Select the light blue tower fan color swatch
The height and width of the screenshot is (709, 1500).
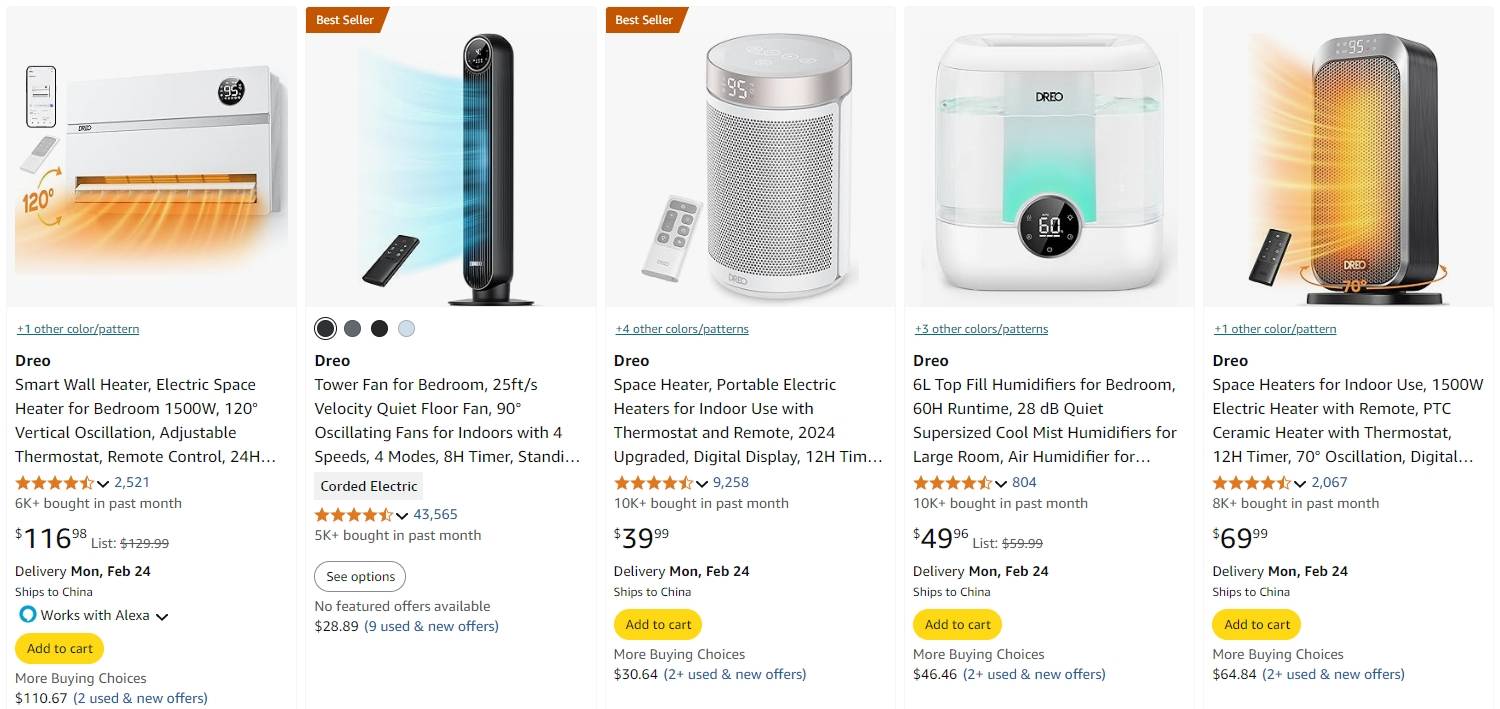[x=406, y=329]
